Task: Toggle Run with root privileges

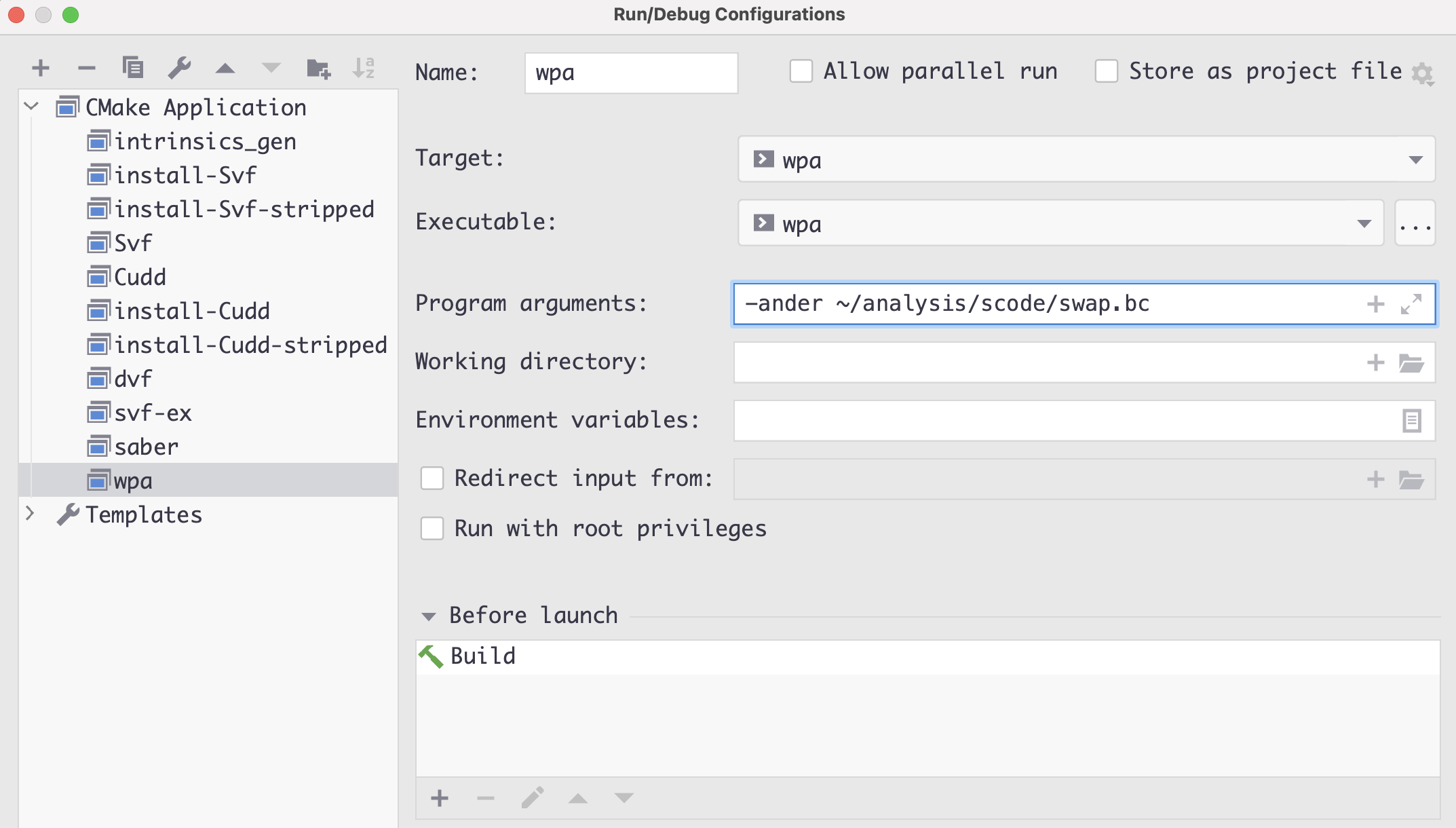Action: tap(432, 529)
